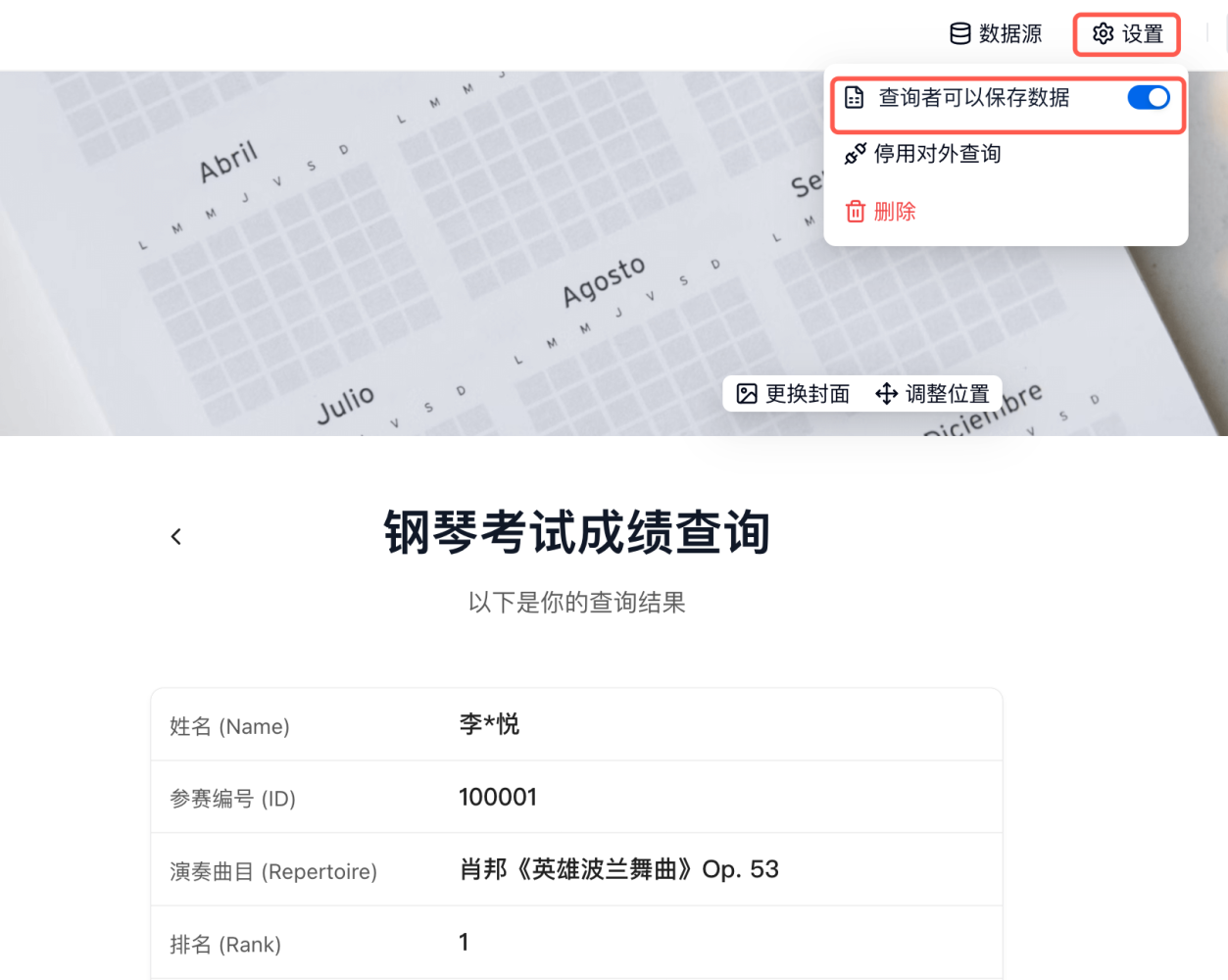Toggle the 查询者可以保存数据 switch
1228x980 pixels.
pos(1148,97)
